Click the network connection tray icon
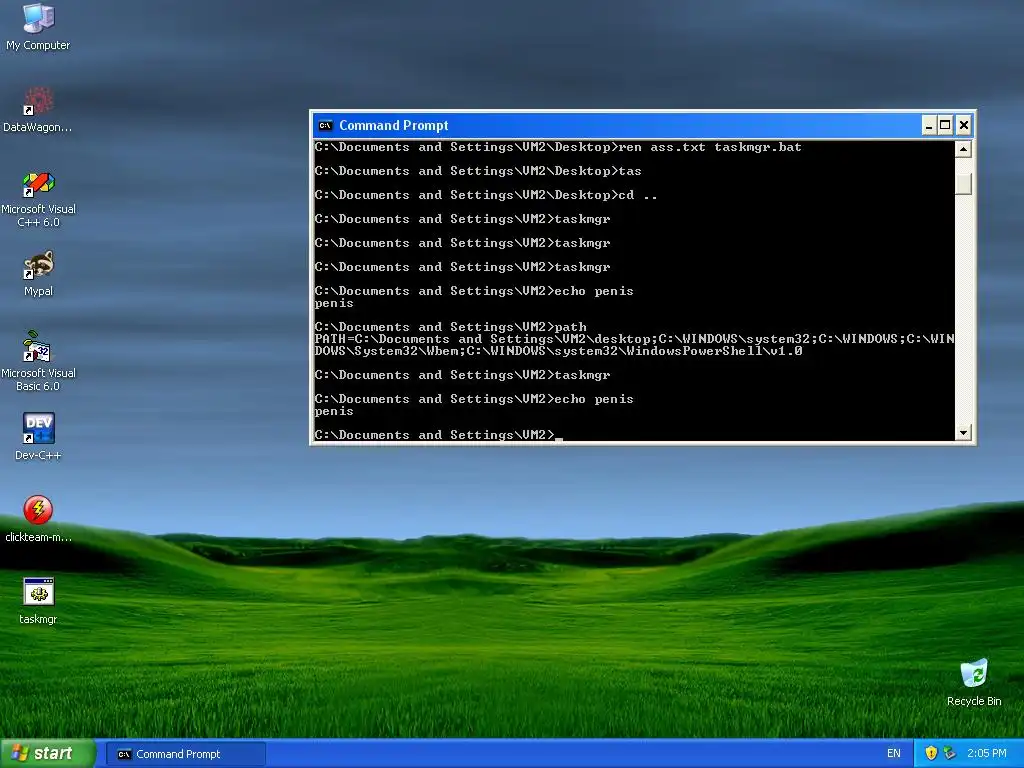Image resolution: width=1024 pixels, height=768 pixels. point(950,753)
